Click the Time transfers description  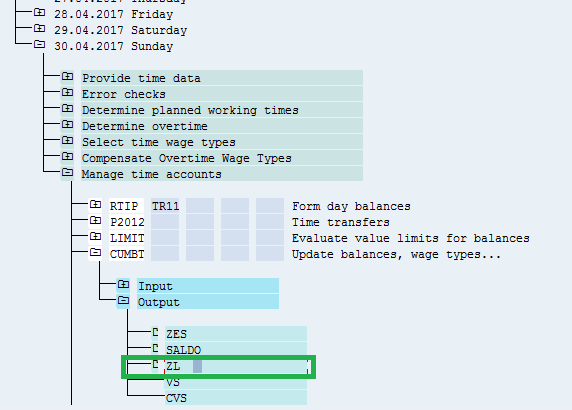[x=341, y=223]
